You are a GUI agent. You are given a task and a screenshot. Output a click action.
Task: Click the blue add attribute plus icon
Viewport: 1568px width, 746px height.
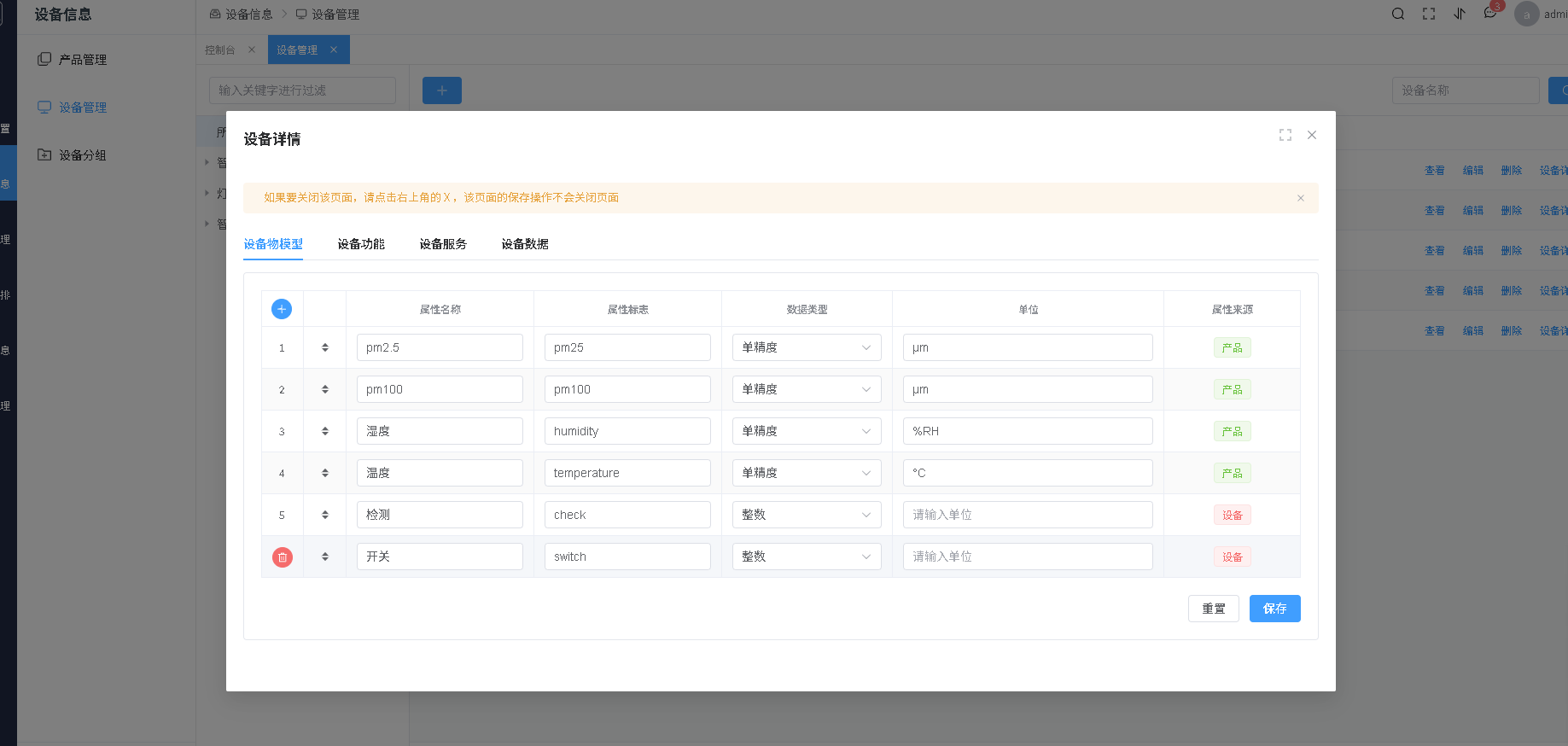[x=282, y=309]
